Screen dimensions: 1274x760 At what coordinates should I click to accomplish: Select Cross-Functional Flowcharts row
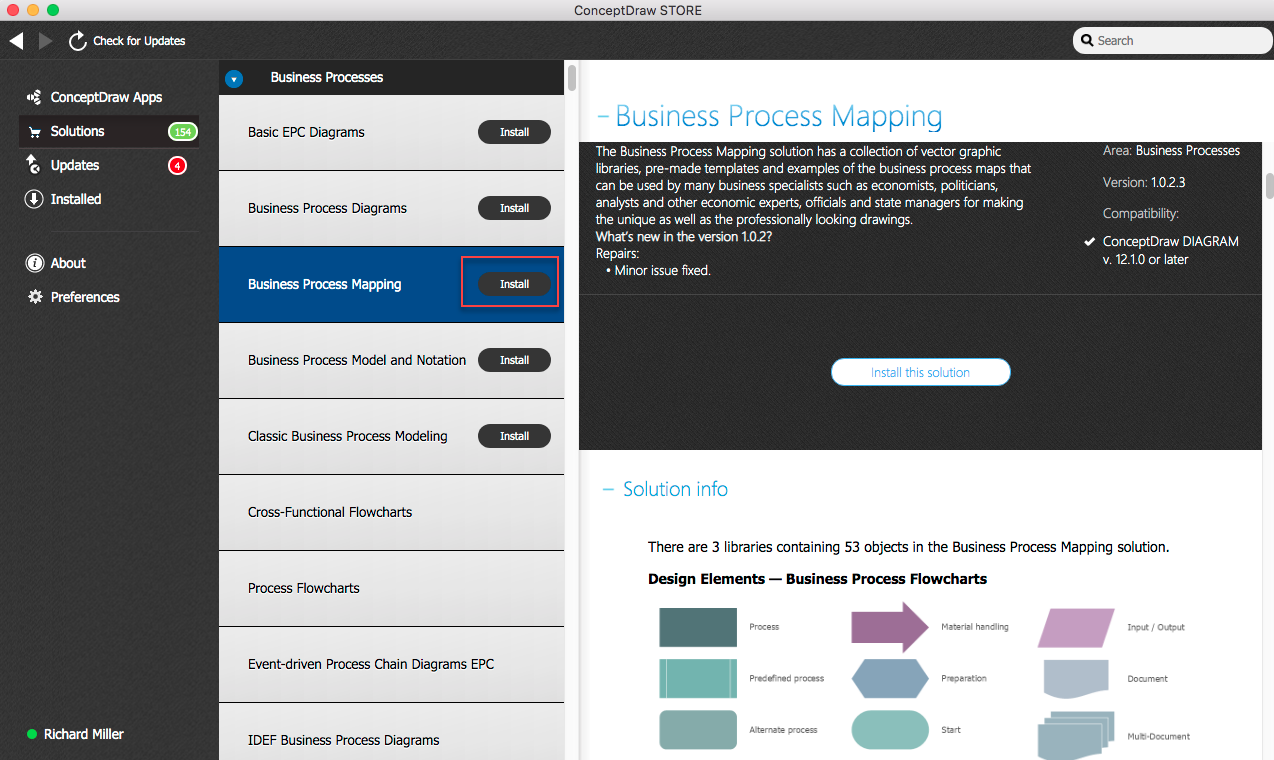coord(391,512)
